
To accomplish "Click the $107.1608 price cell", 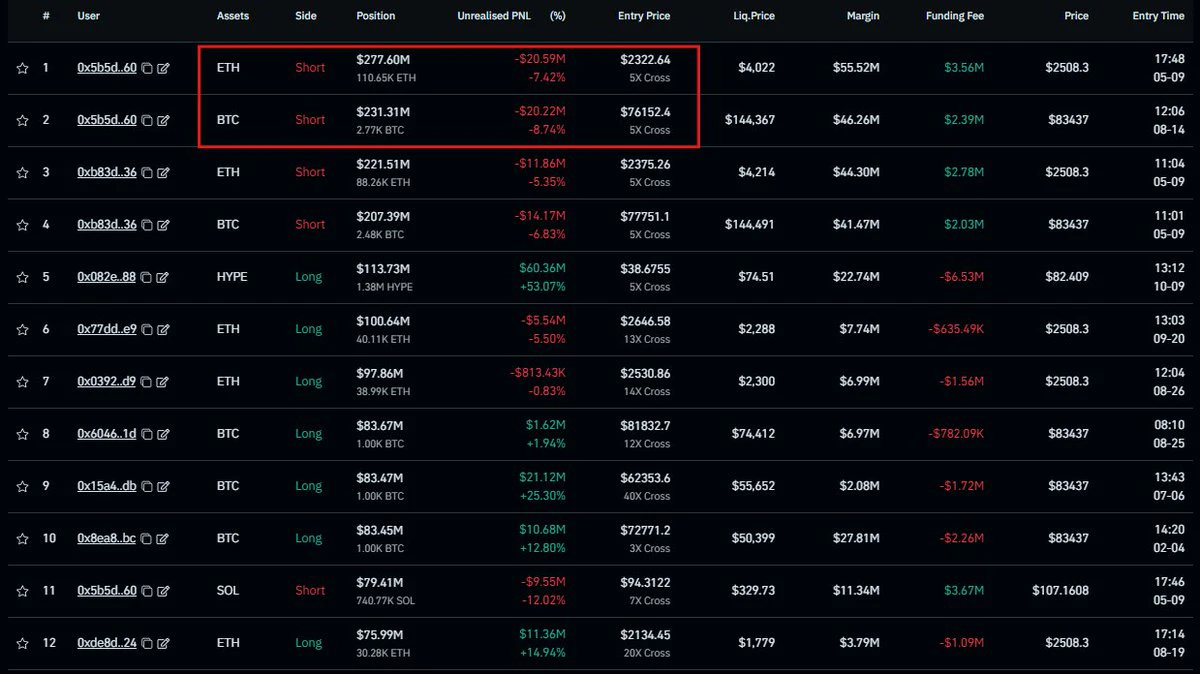I will (1061, 591).
